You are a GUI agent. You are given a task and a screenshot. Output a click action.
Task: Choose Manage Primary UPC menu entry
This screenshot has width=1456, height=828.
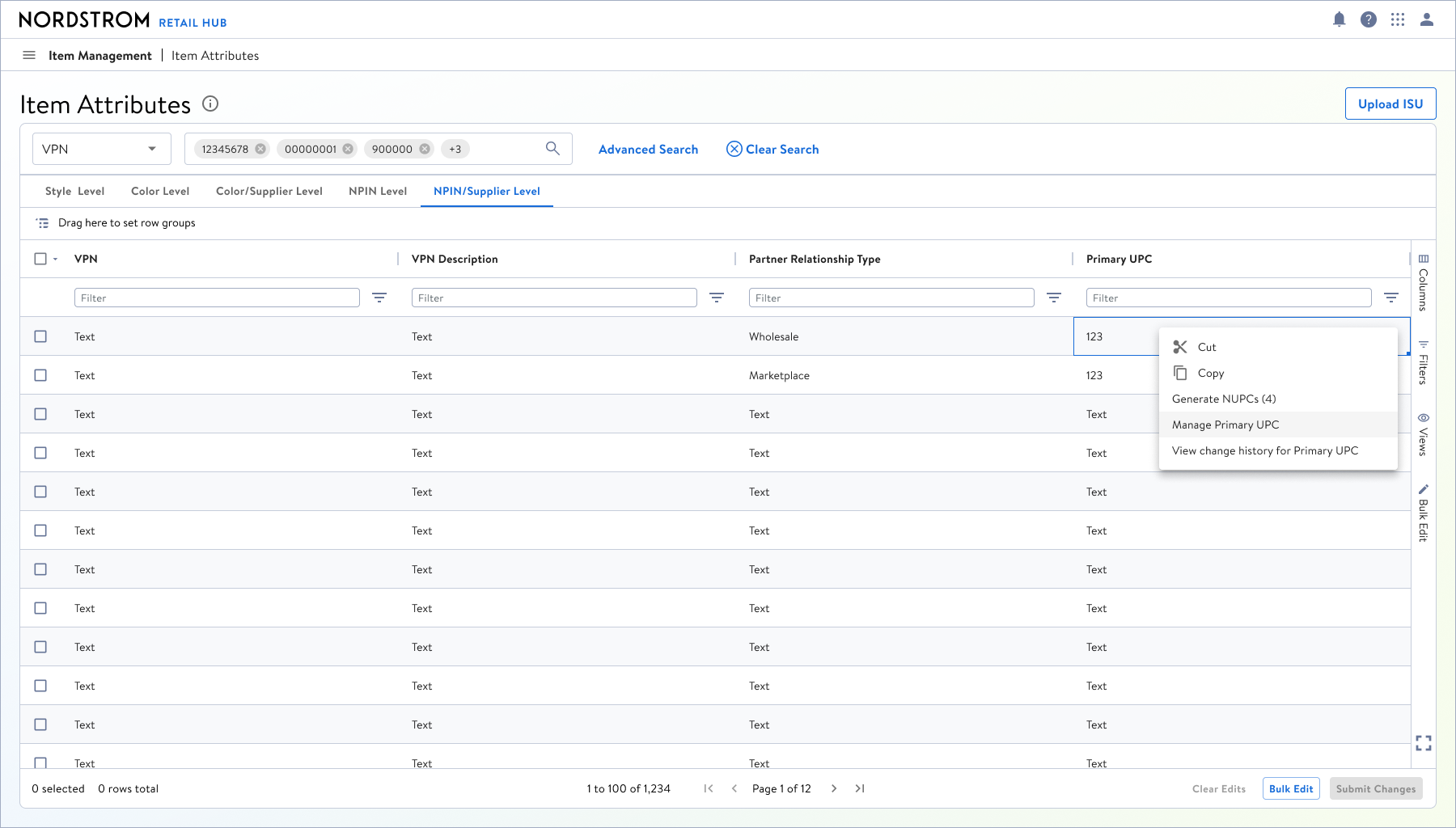[x=1278, y=425]
